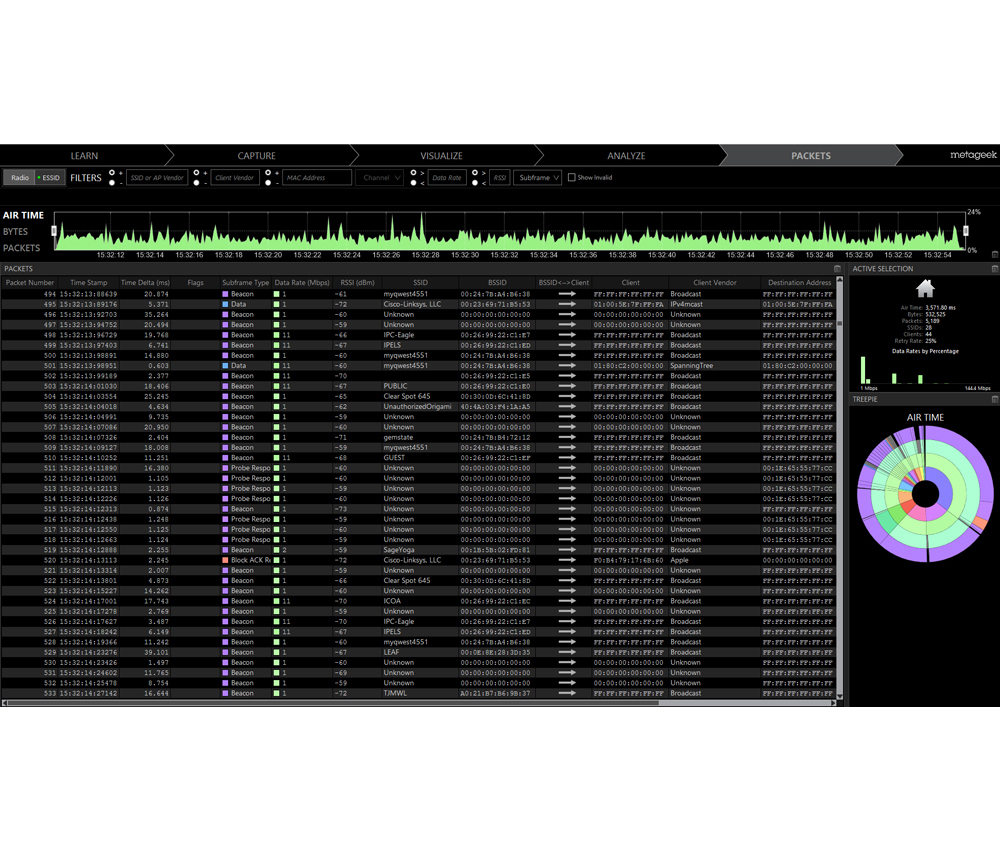Open the Subframe filter dropdown
The image size is (1000, 850).
(x=538, y=177)
